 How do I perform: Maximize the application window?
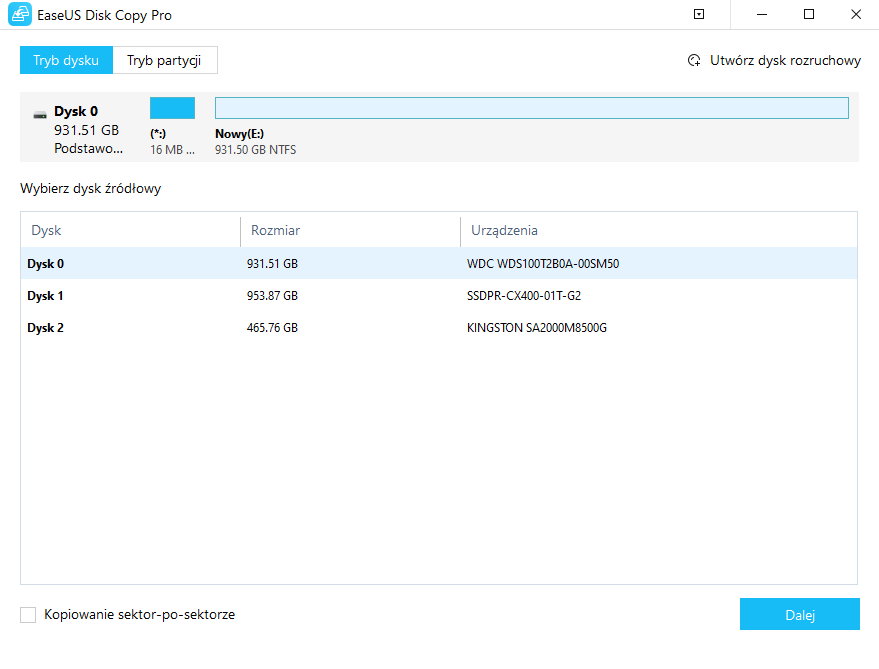tap(809, 15)
